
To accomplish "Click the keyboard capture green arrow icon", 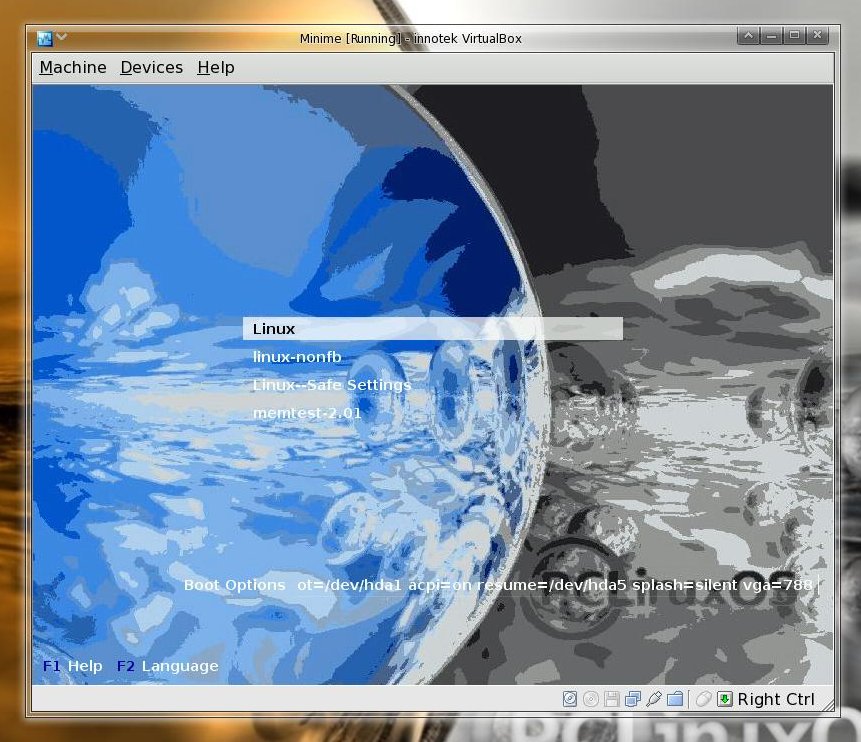I will (725, 699).
